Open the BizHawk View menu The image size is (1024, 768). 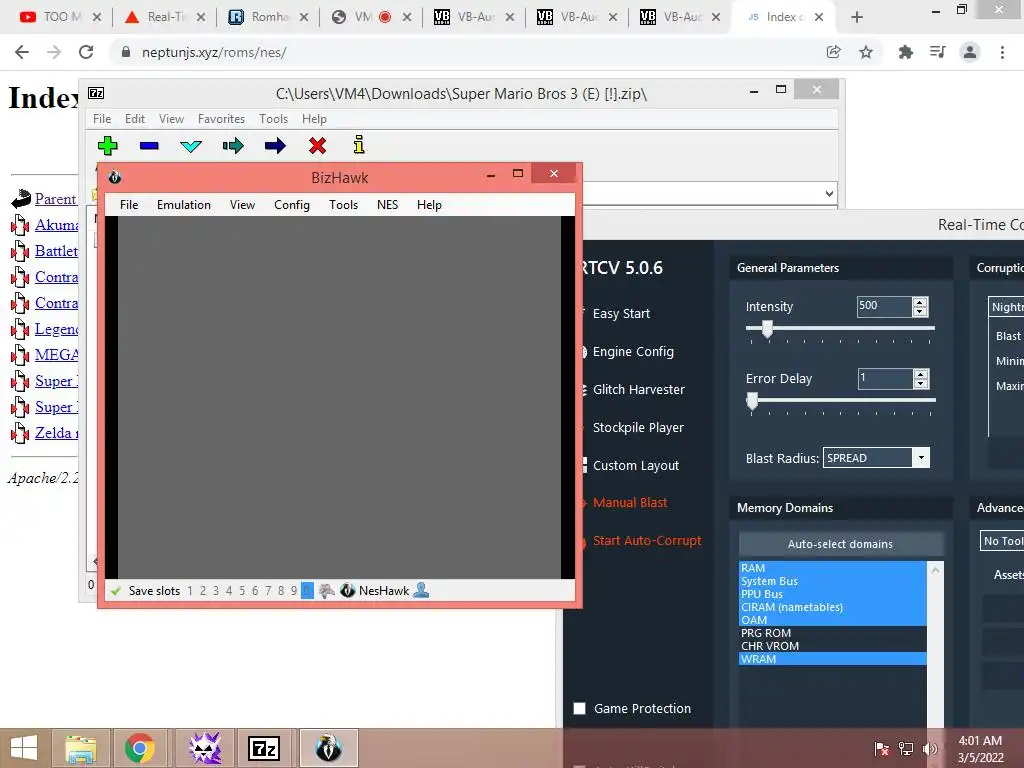(242, 205)
